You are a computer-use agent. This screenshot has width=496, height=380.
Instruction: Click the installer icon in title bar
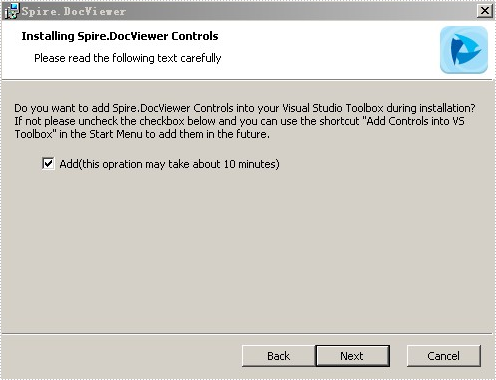click(x=12, y=11)
